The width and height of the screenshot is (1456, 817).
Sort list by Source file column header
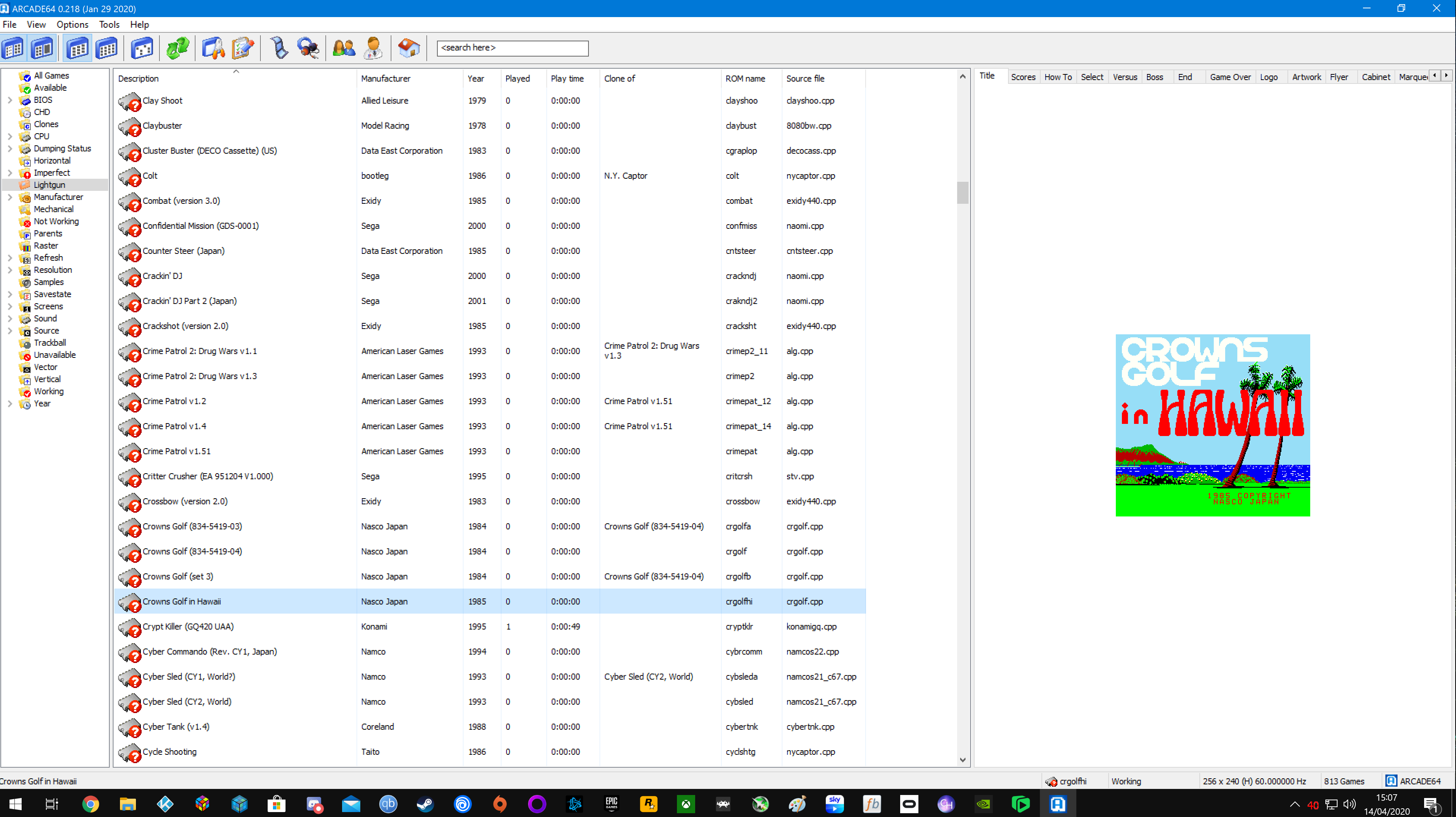(x=823, y=79)
